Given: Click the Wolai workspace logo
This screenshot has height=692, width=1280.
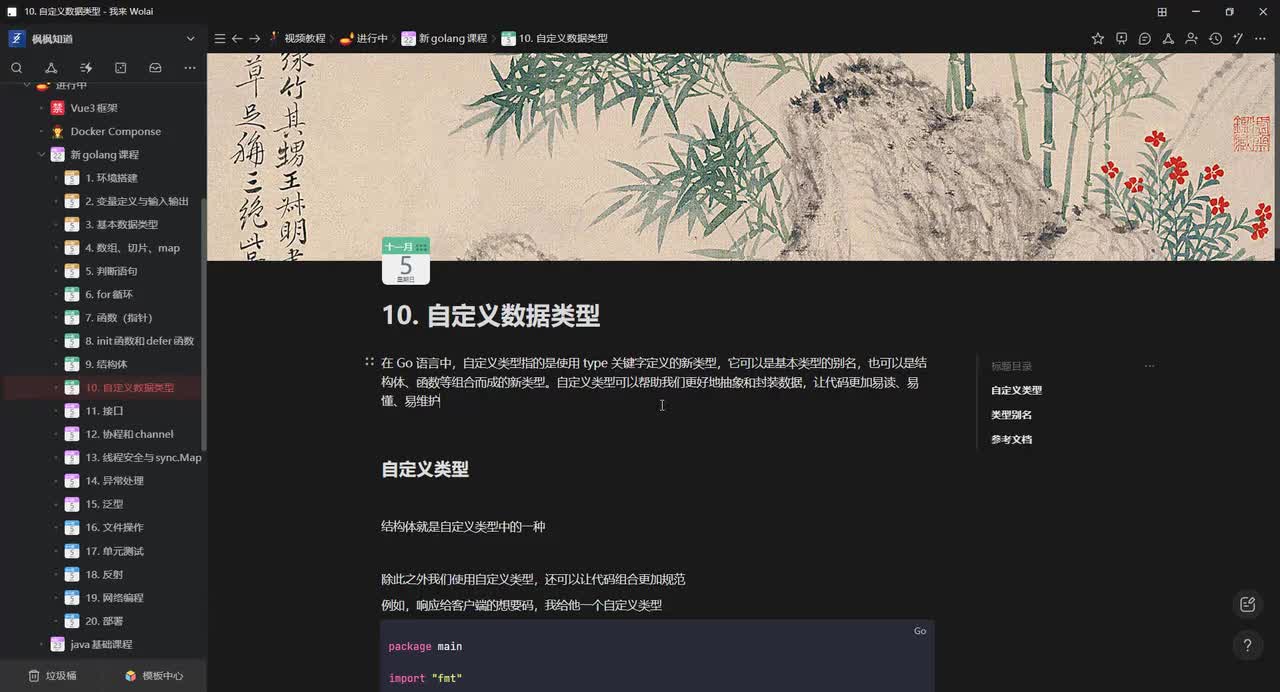Looking at the screenshot, I should click(17, 38).
